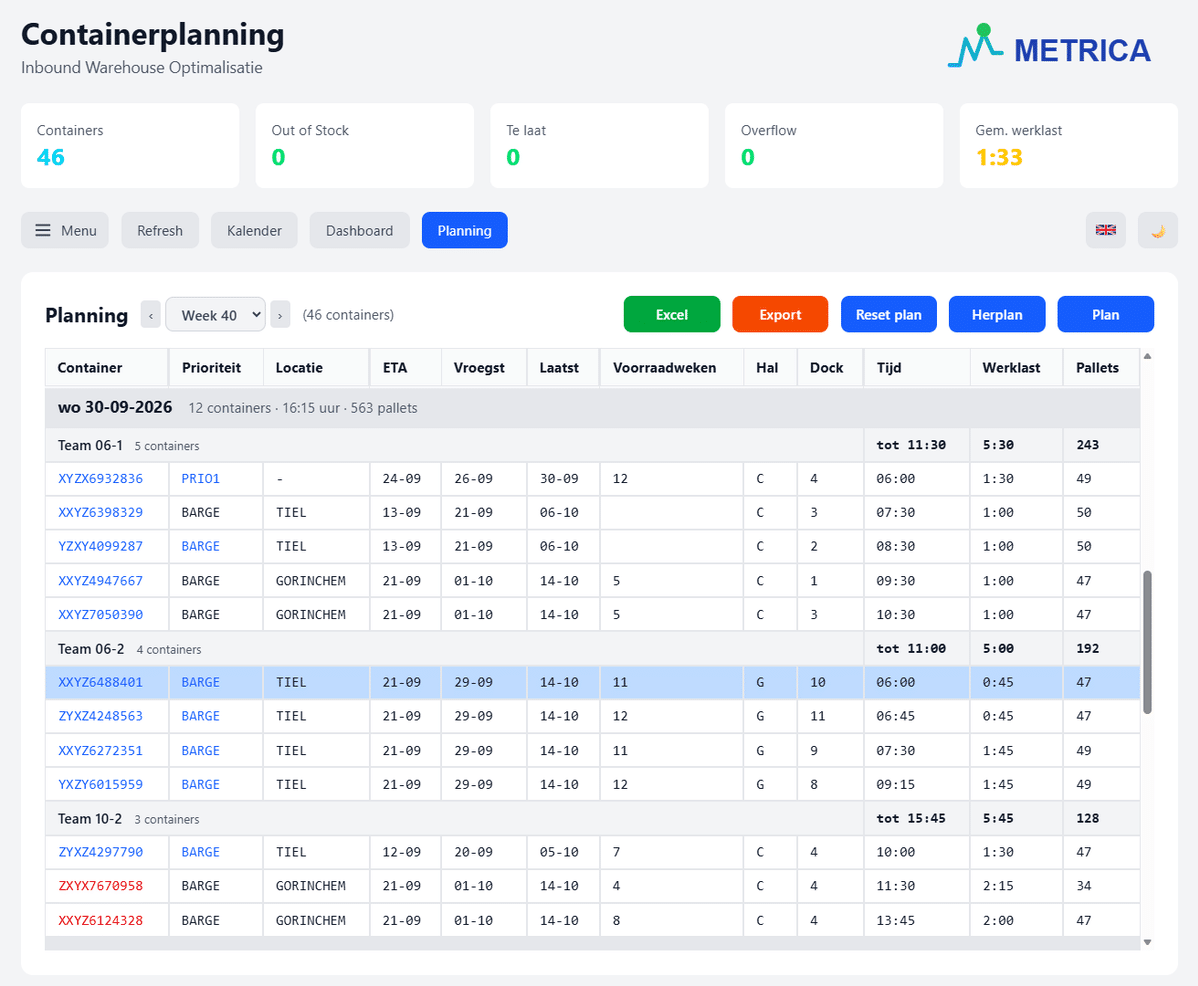Select the Team 10-2 group row

tap(592, 818)
